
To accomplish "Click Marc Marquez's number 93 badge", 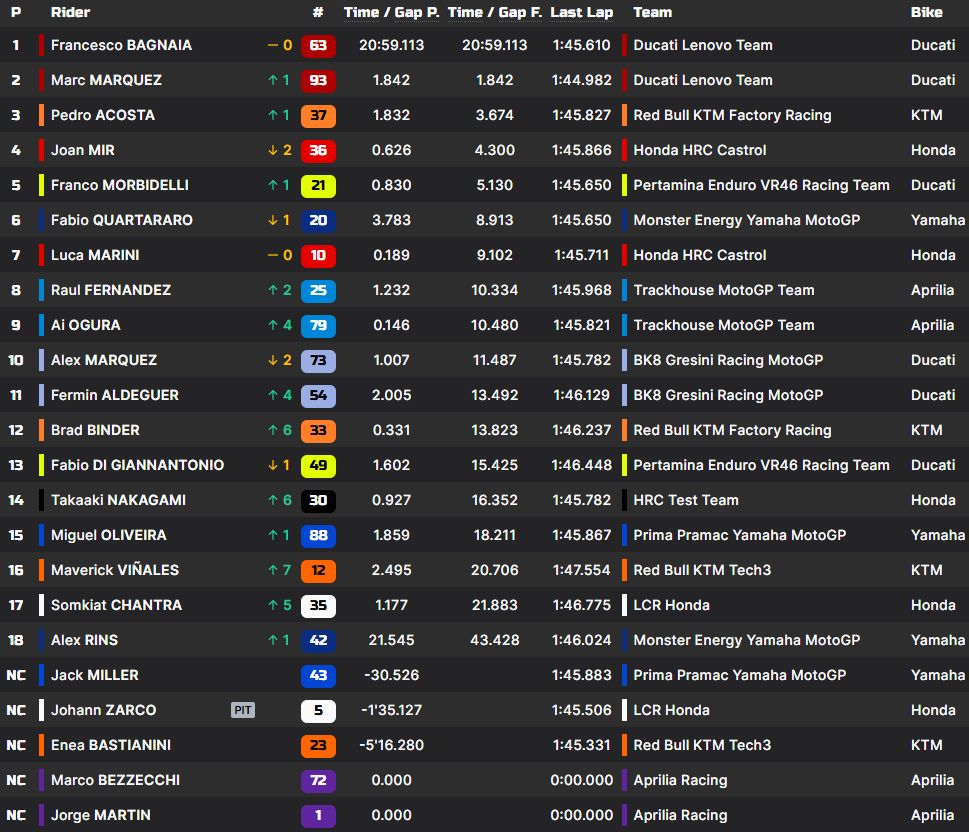I will coord(318,80).
